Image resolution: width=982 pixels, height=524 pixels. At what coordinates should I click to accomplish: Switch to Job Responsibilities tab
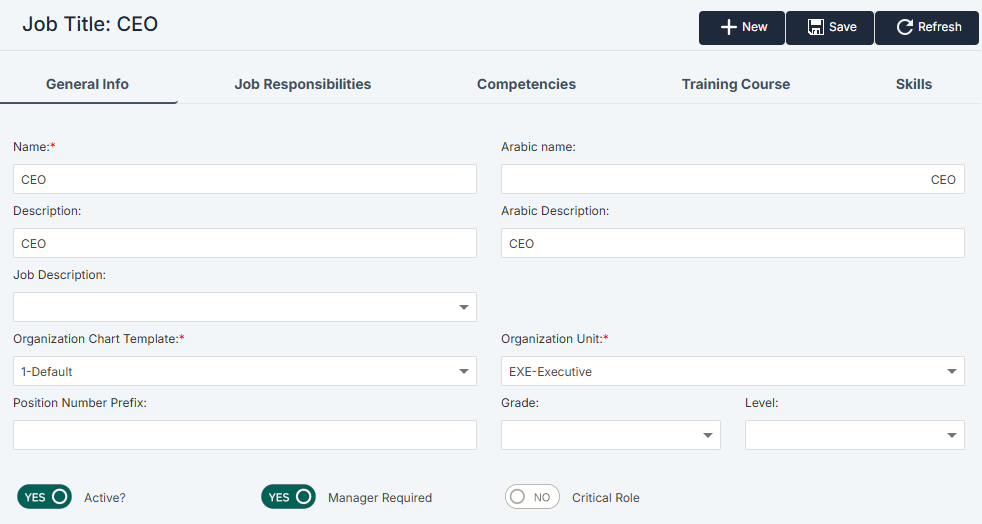tap(303, 84)
